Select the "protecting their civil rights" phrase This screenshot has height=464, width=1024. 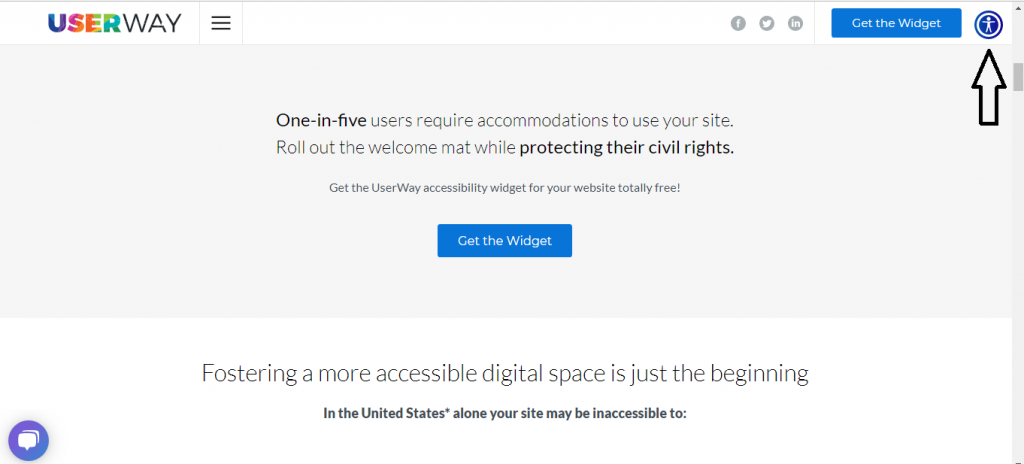626,148
